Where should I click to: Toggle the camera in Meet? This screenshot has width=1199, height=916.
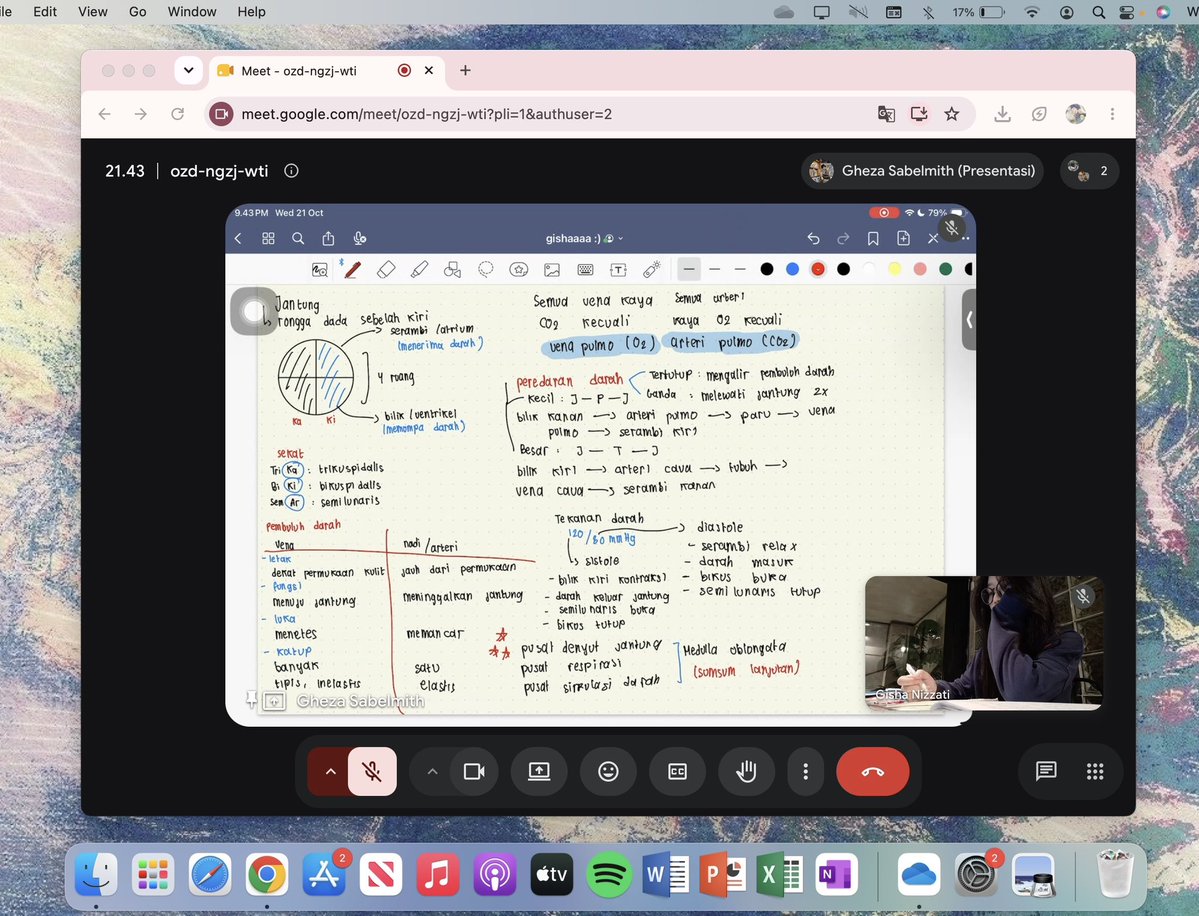click(x=474, y=771)
